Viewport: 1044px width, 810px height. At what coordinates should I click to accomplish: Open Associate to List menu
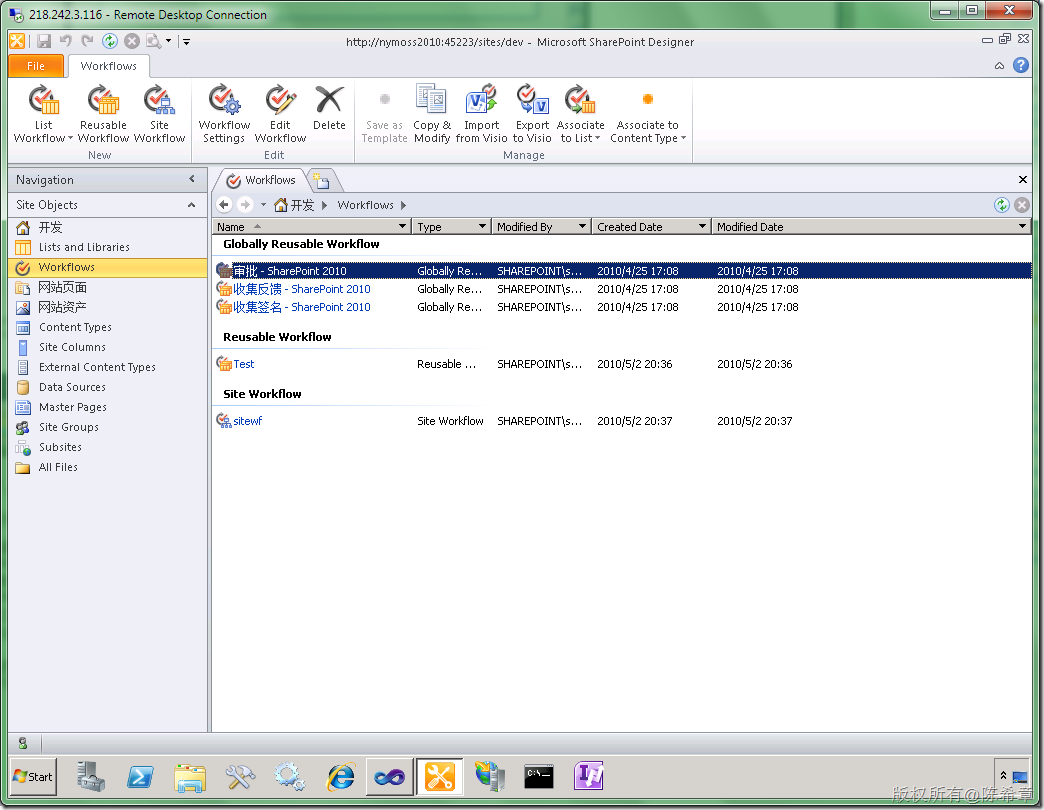pyautogui.click(x=581, y=113)
